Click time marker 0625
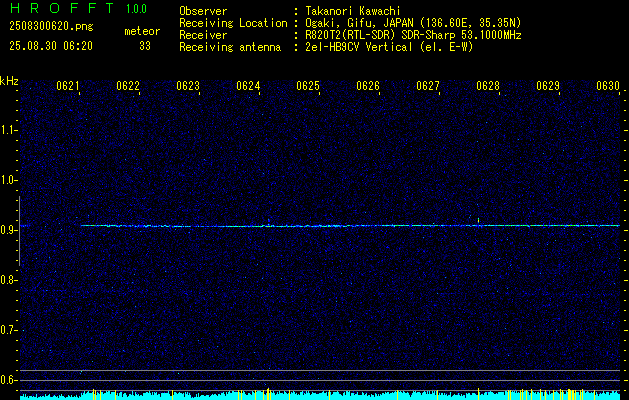Viewport: 629px width, 400px height. [x=308, y=86]
